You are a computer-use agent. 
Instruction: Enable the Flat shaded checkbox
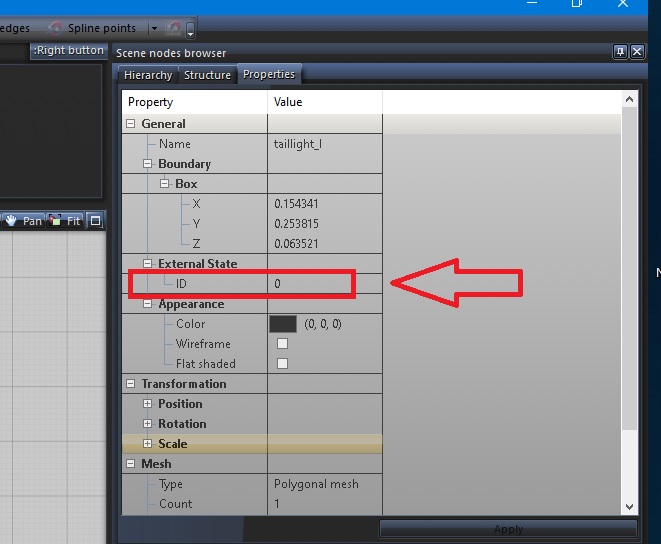282,364
